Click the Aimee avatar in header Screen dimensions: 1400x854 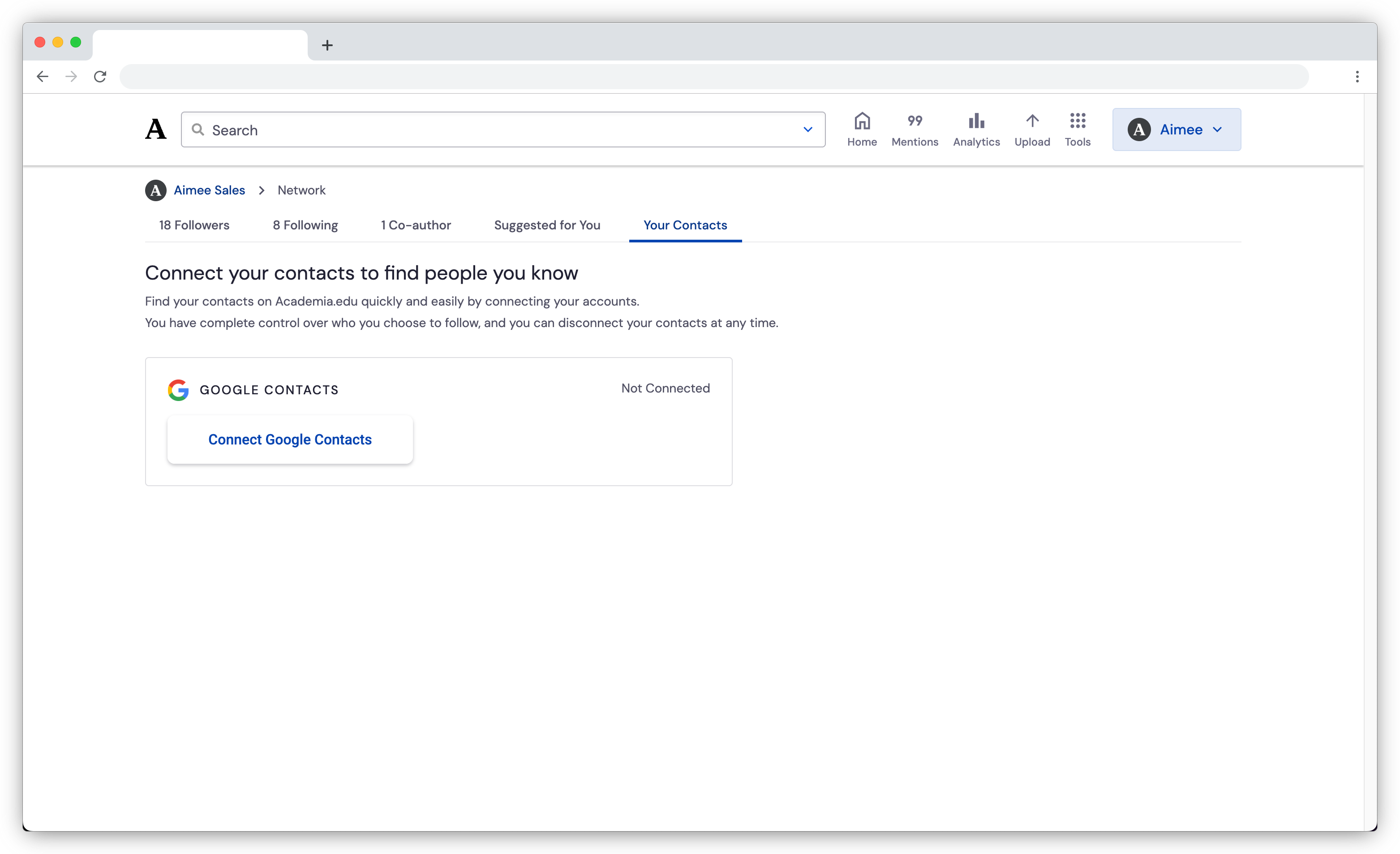point(1138,129)
